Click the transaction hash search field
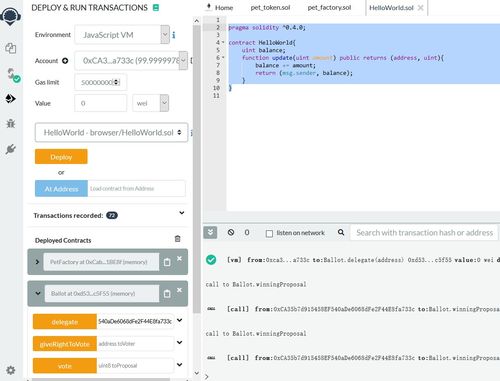The width and height of the screenshot is (500, 381). click(x=424, y=233)
